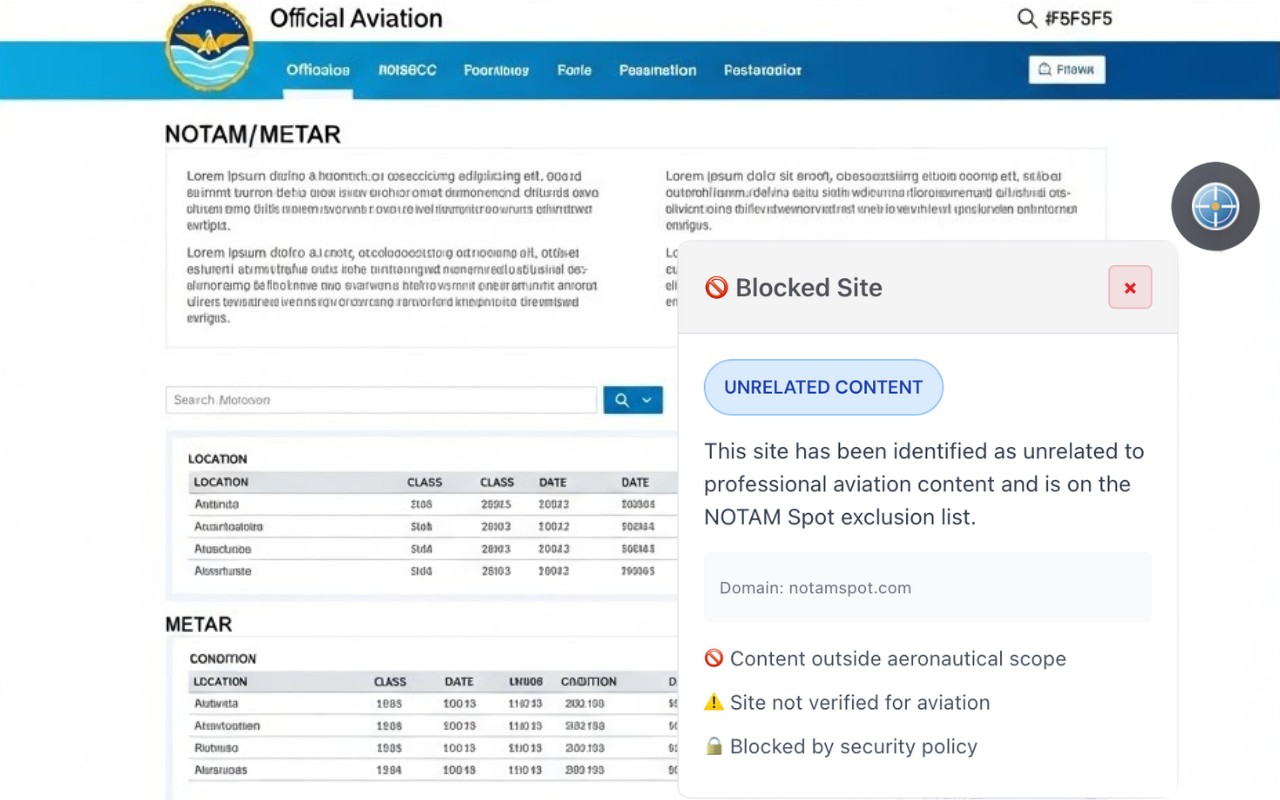Click the Fnawk button in the navigation bar
1280x800 pixels.
(1066, 70)
